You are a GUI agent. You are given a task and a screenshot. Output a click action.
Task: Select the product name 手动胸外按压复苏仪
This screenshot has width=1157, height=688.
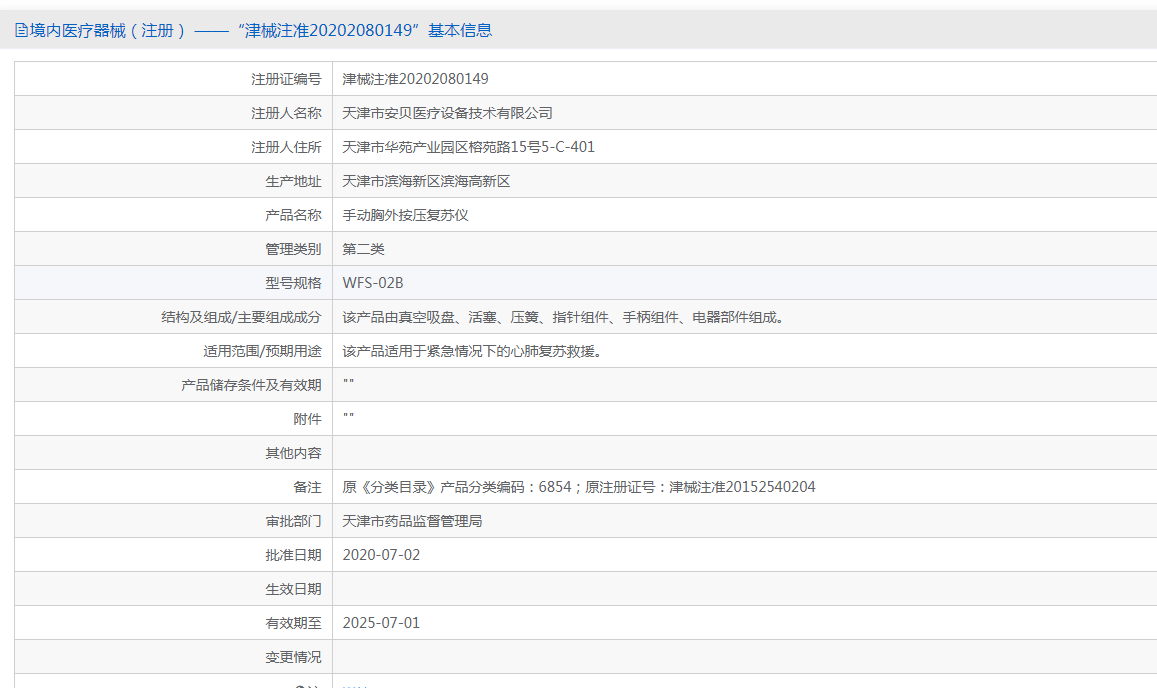coord(405,215)
